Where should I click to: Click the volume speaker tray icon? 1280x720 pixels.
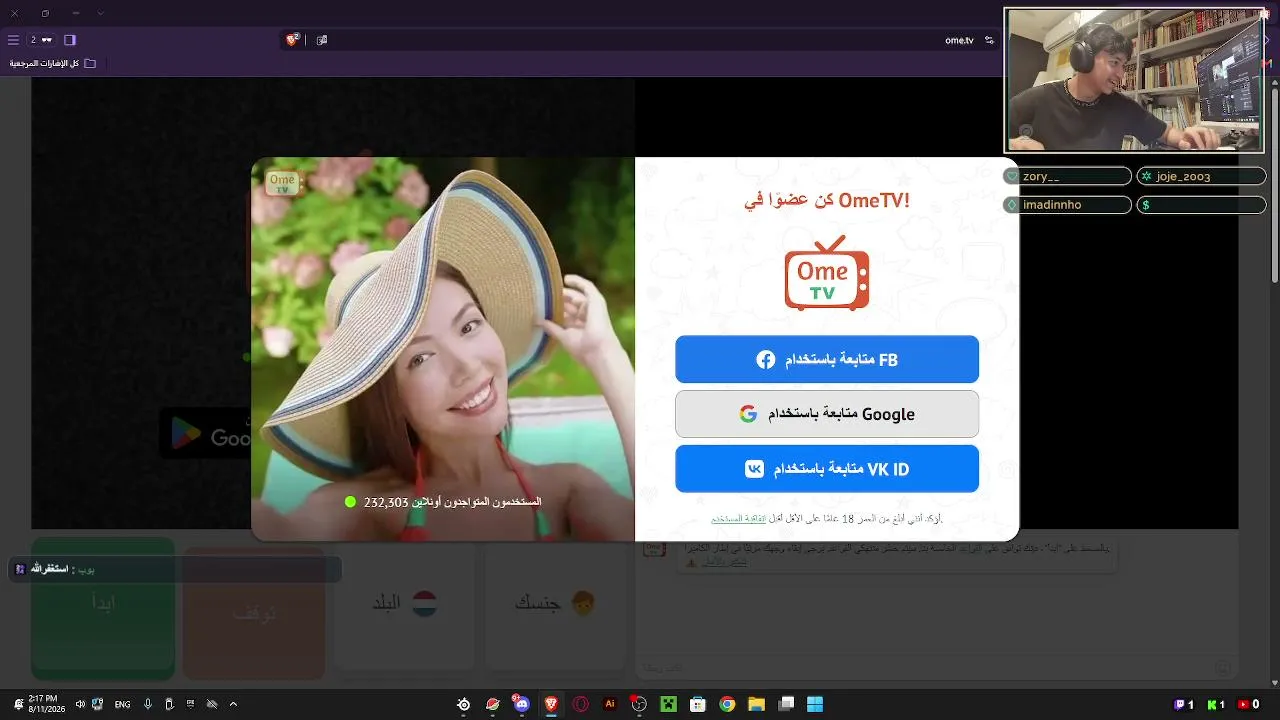[81, 704]
